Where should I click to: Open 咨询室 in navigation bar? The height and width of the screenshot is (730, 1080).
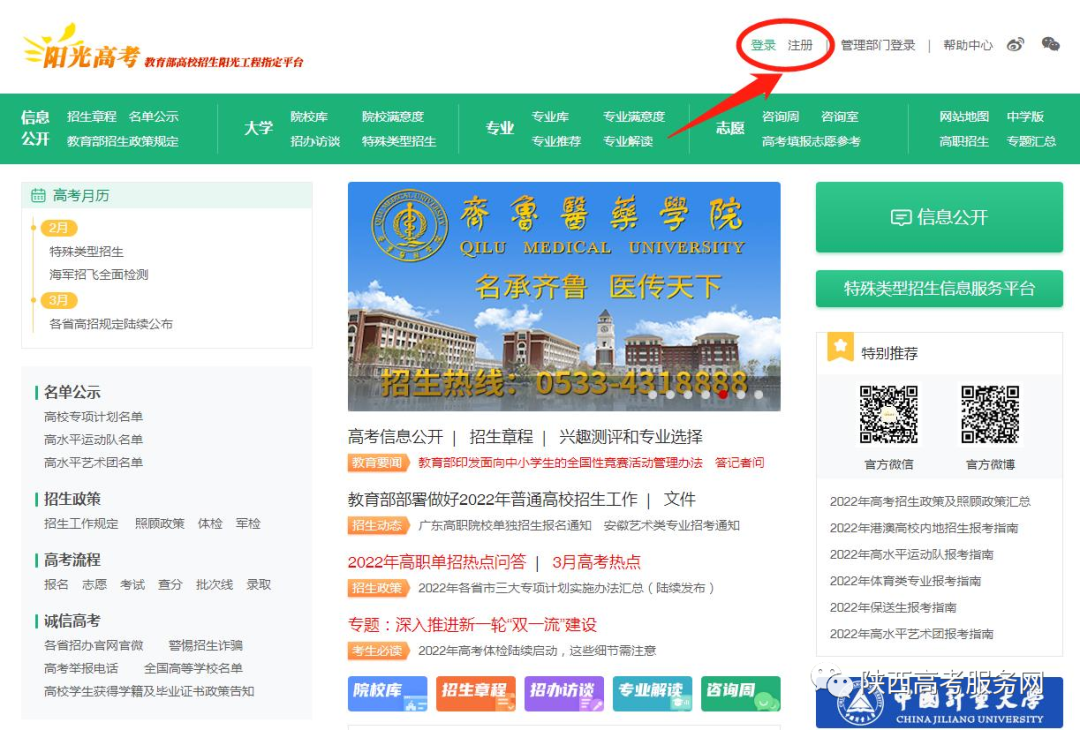pos(840,116)
